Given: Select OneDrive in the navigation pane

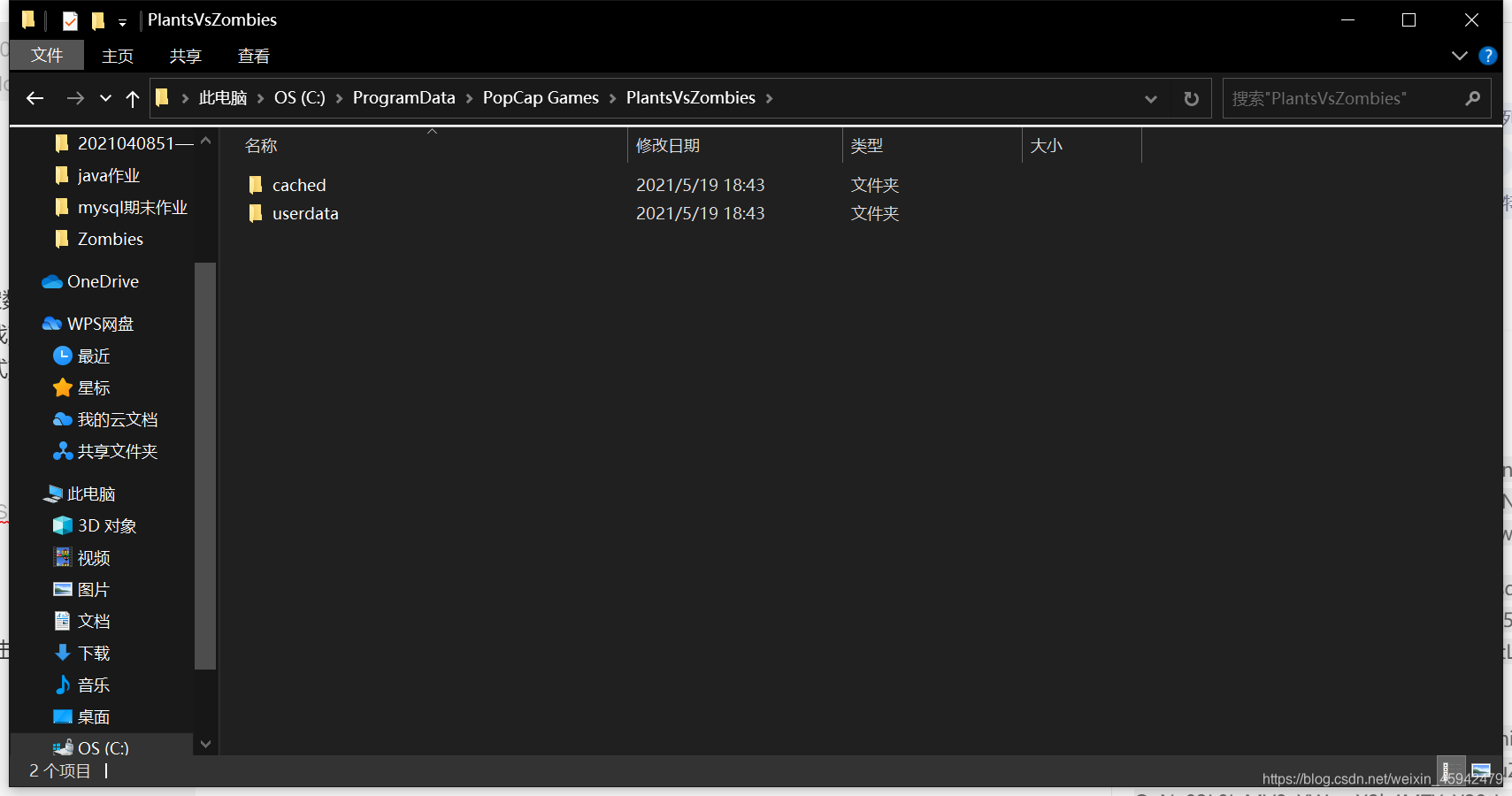Looking at the screenshot, I should click(x=91, y=281).
